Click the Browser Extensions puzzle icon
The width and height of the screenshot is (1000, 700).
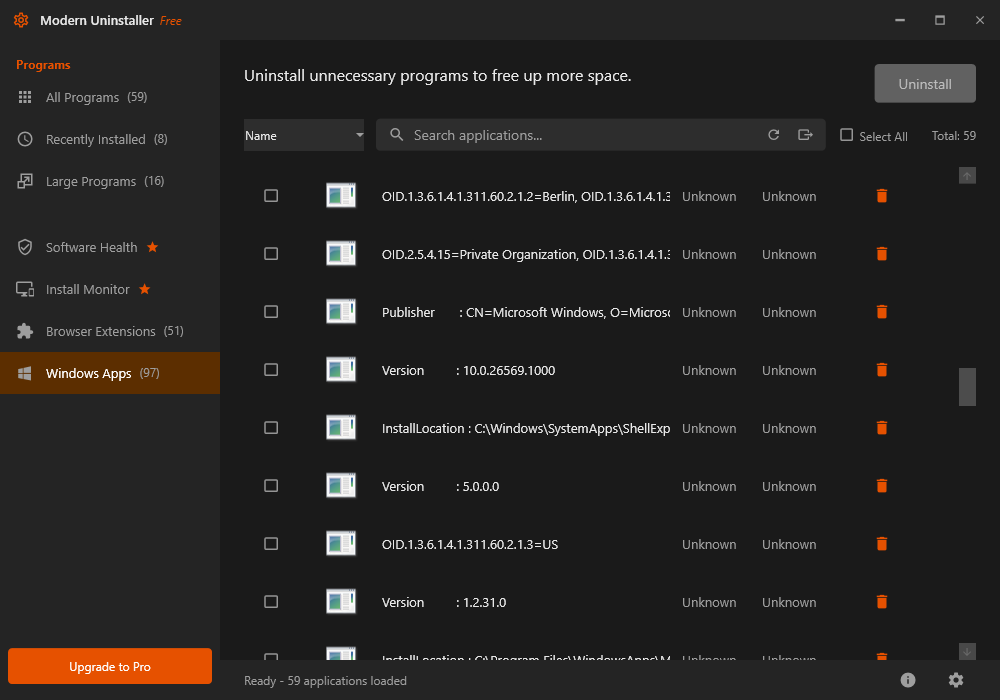pos(25,332)
